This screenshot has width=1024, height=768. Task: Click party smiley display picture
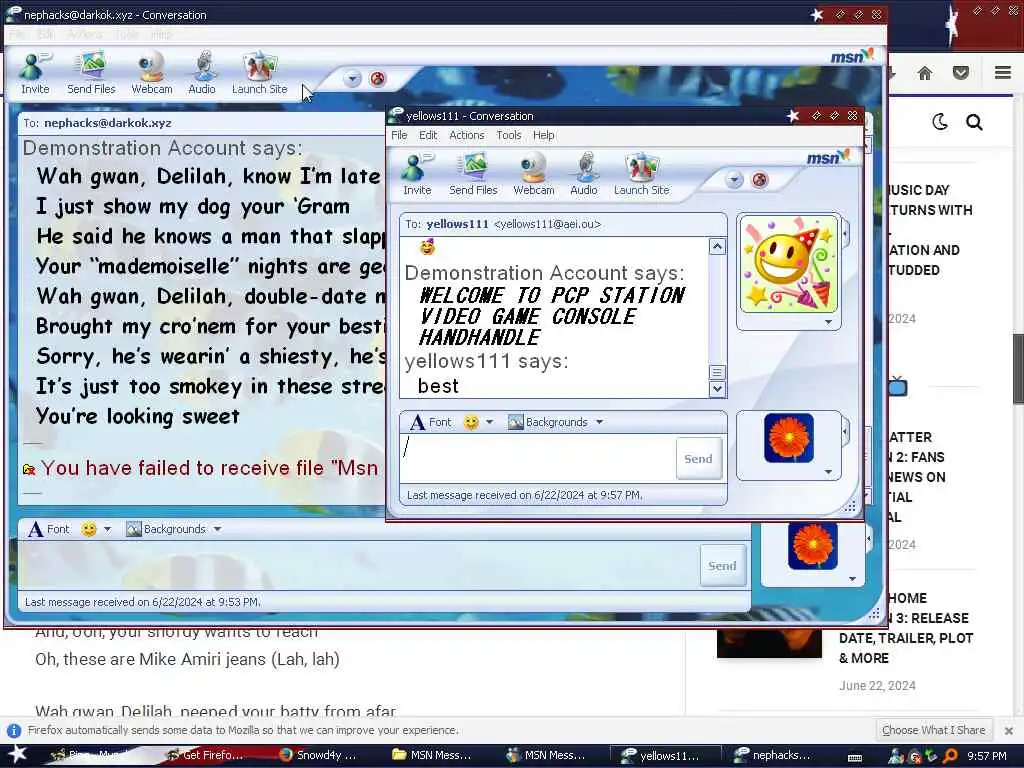(x=789, y=264)
